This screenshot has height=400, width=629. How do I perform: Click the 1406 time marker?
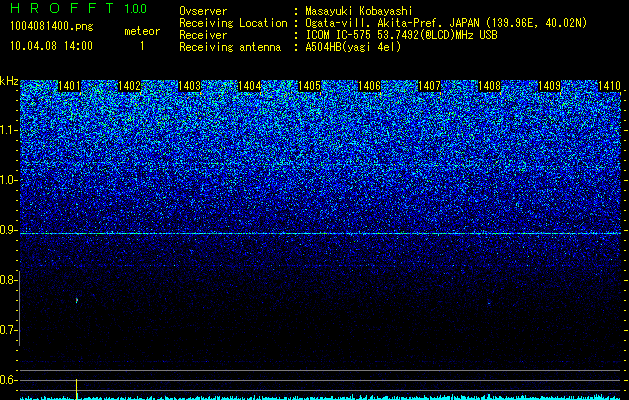369,86
